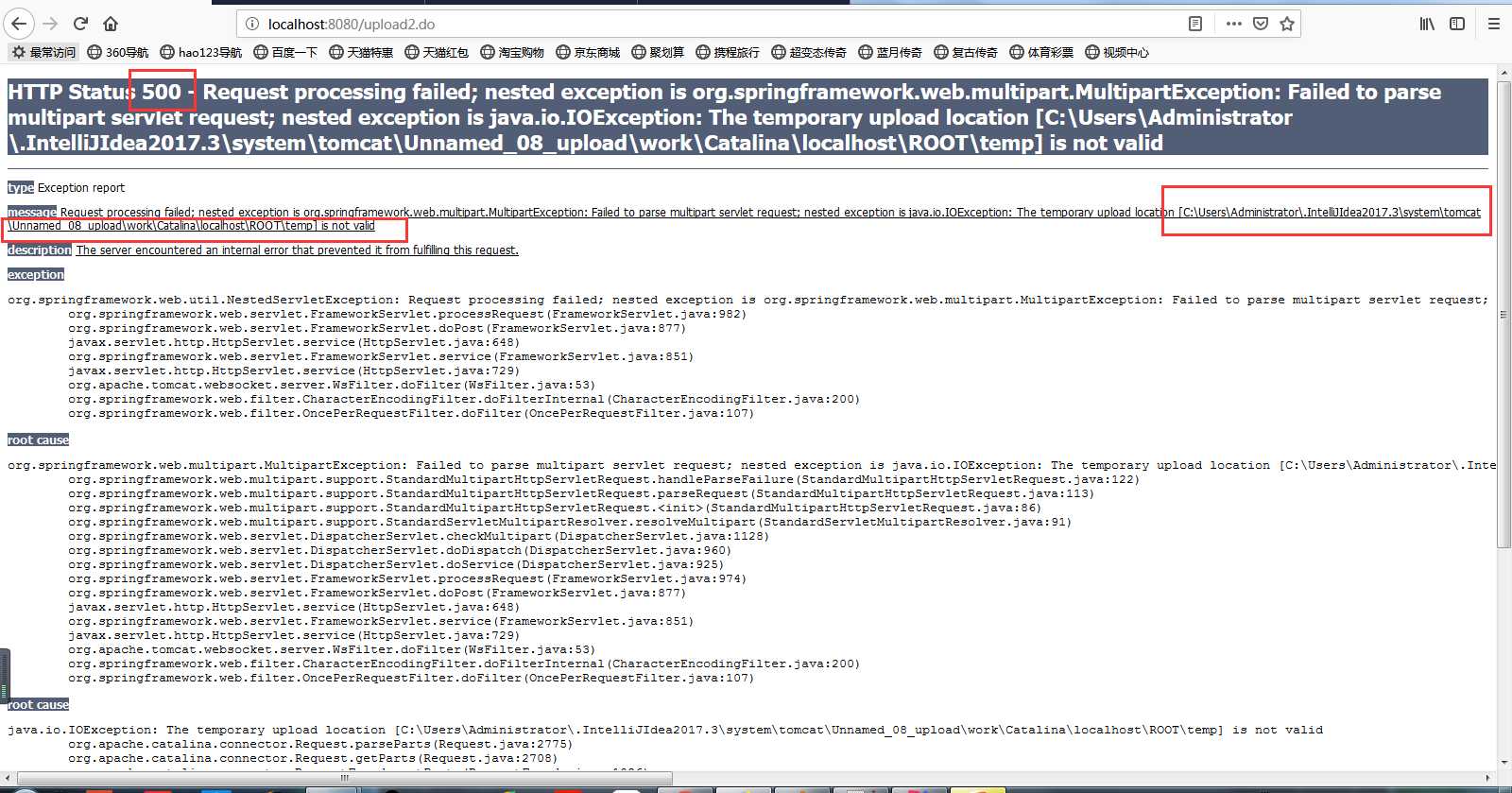Click the horizontal scrollbar left arrow
The image size is (1512, 793).
point(8,779)
